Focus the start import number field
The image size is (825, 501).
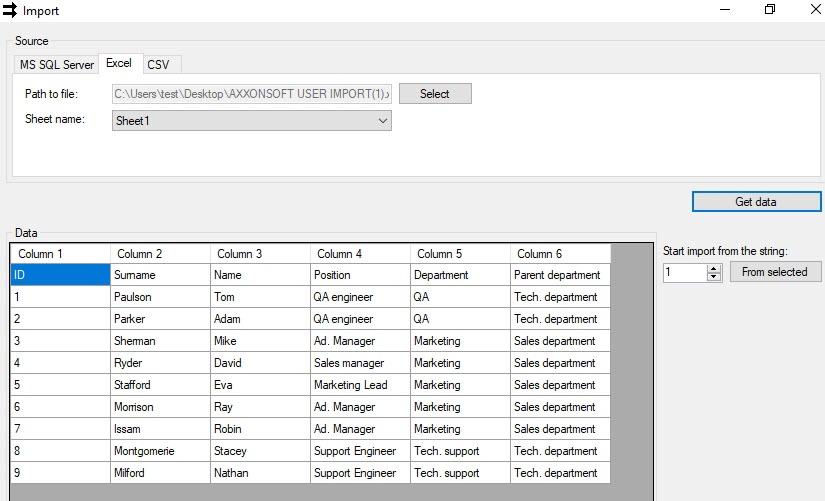click(x=684, y=272)
